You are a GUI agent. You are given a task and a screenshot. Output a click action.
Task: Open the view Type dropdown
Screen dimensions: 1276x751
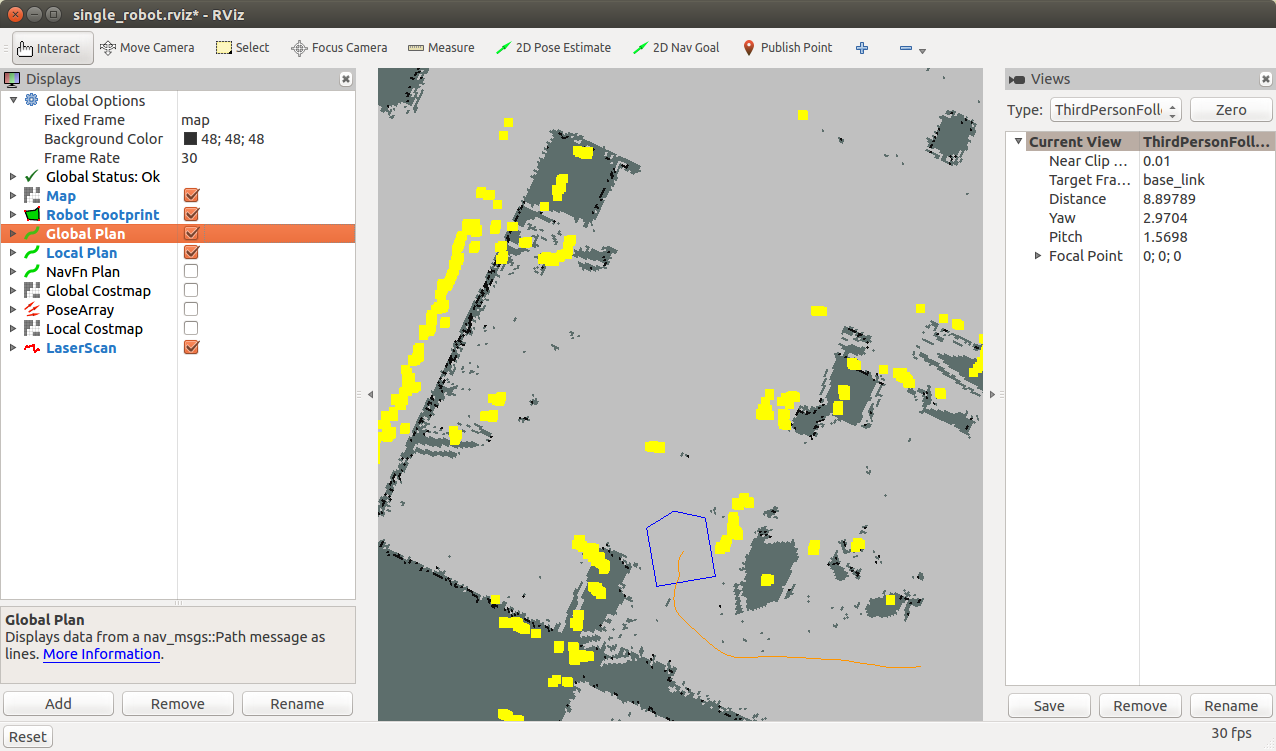coord(1116,110)
